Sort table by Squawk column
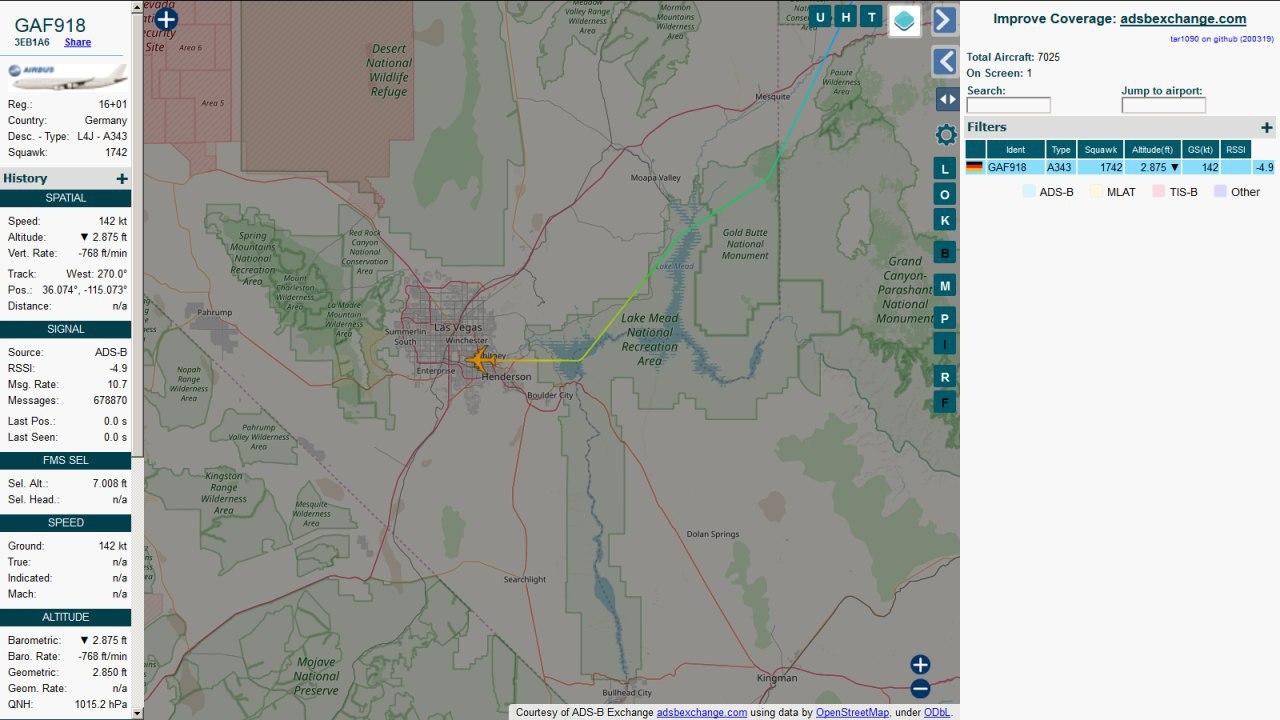 click(1100, 150)
